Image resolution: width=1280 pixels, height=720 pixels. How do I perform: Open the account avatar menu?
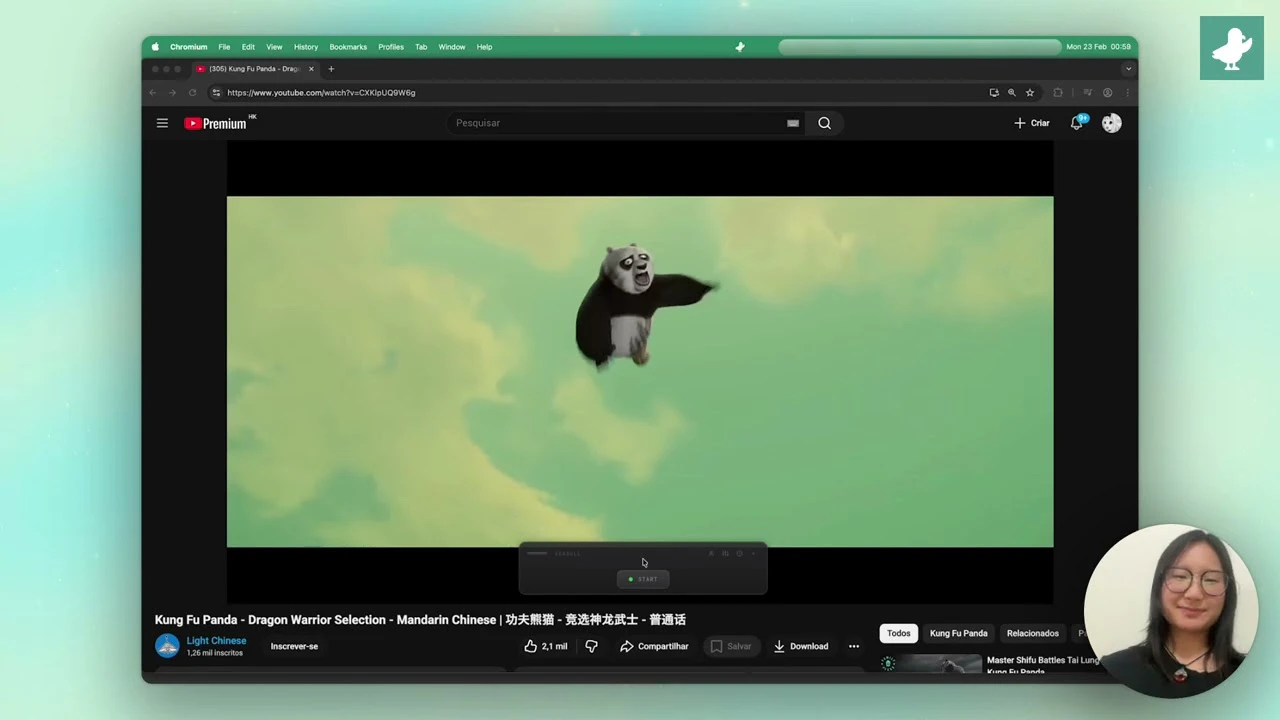(1111, 123)
